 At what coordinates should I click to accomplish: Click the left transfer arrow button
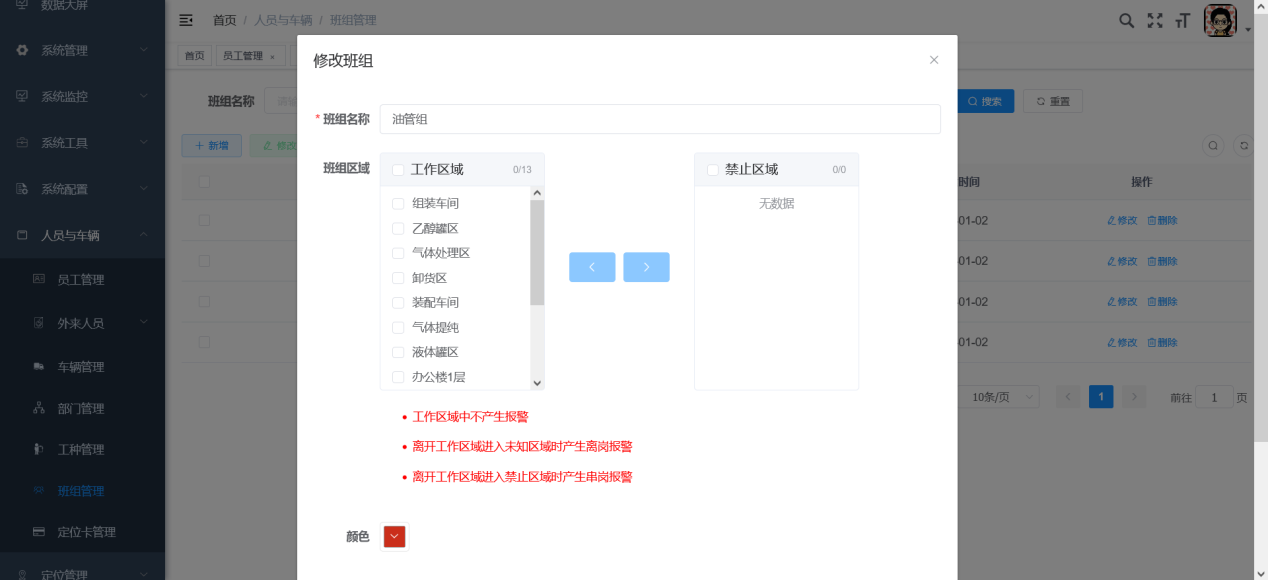[592, 267]
